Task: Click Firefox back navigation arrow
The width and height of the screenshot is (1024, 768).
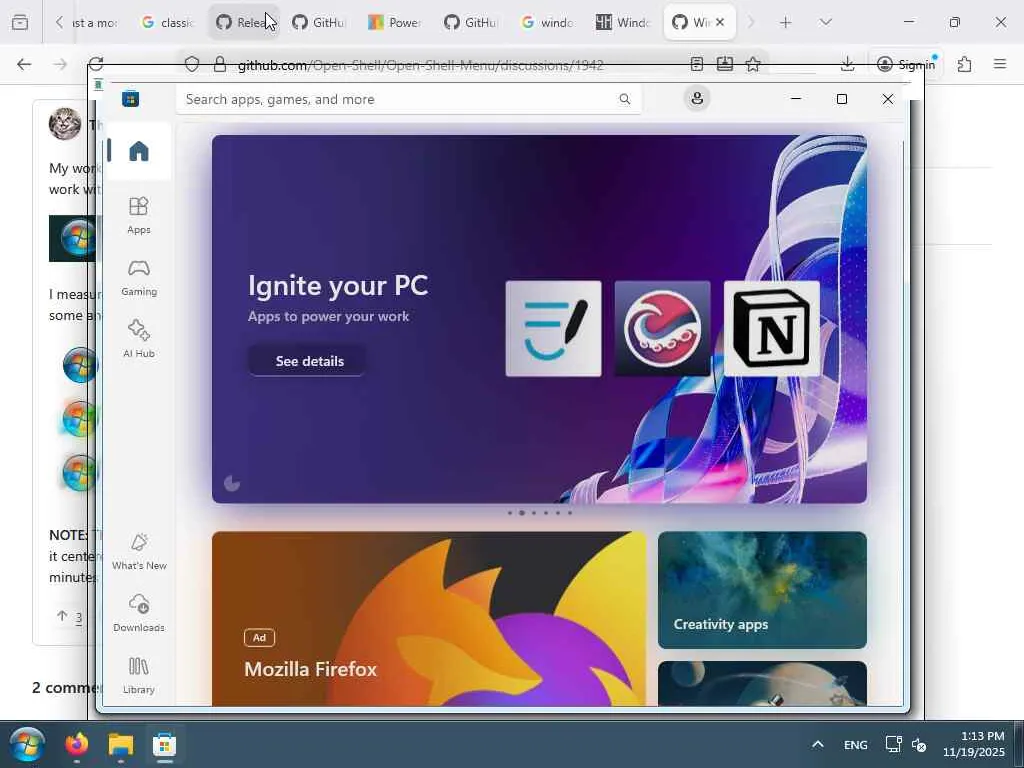Action: tap(24, 64)
